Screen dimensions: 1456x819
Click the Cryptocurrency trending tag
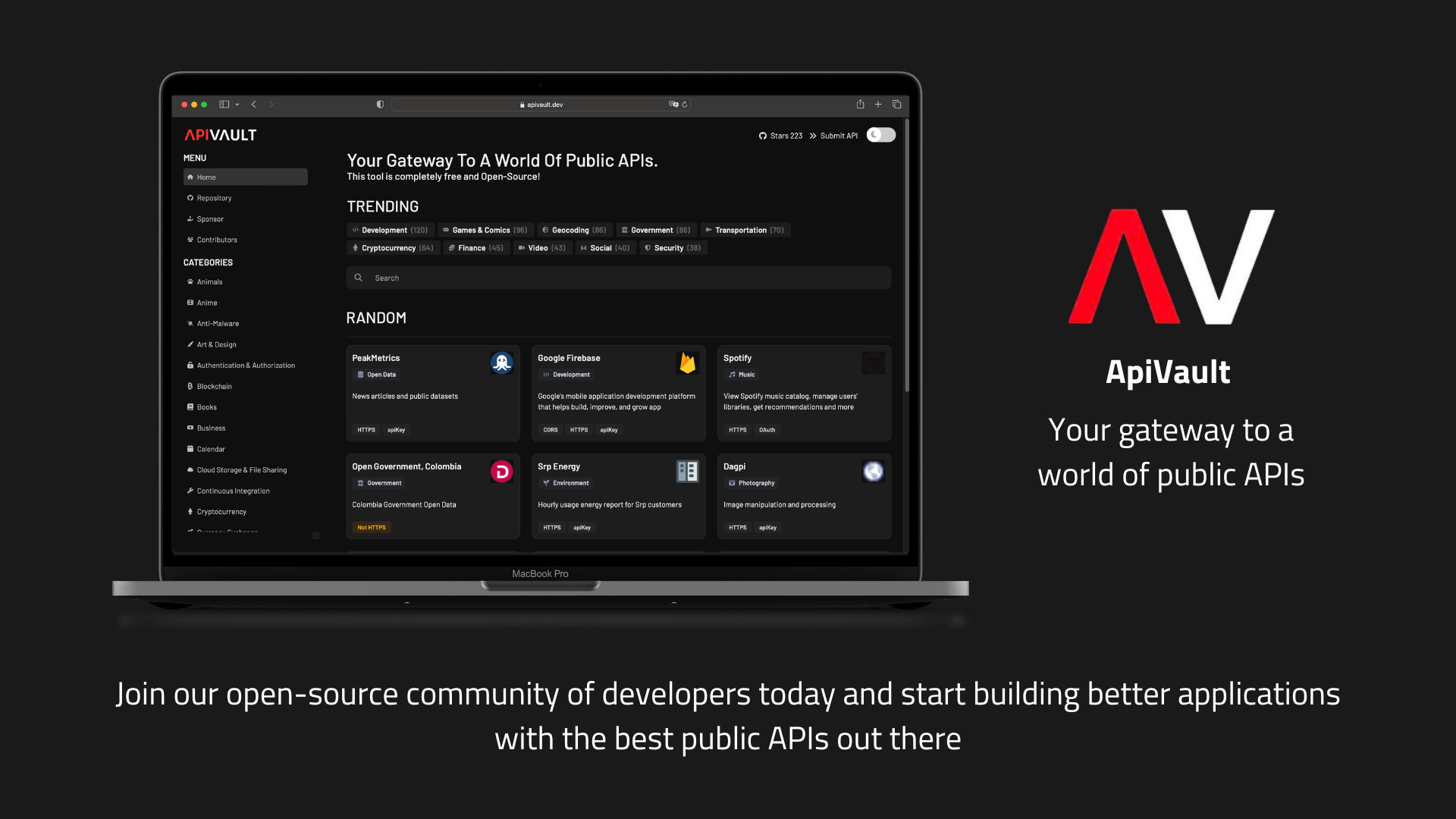pos(393,248)
